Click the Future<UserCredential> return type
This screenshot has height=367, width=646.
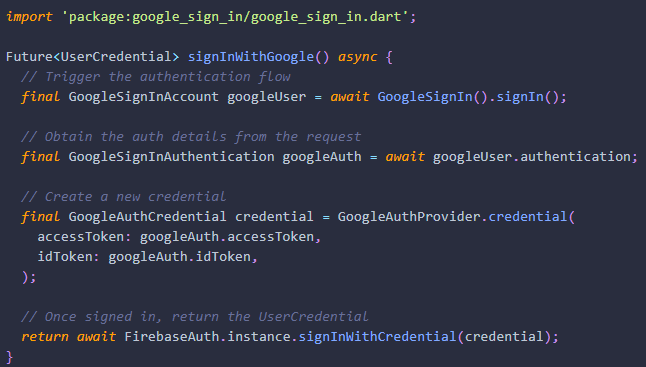coord(93,56)
